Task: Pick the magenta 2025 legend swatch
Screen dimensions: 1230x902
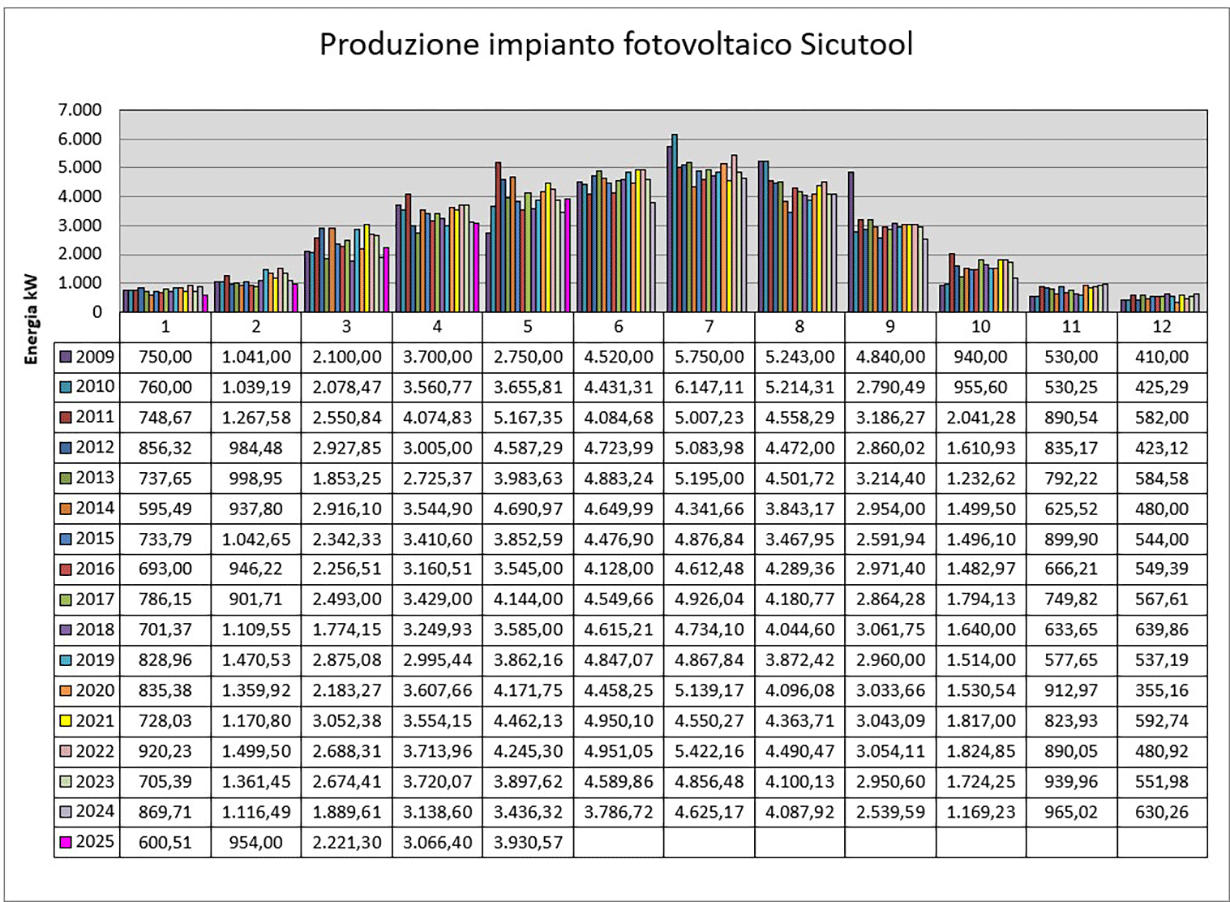Action: 65,843
